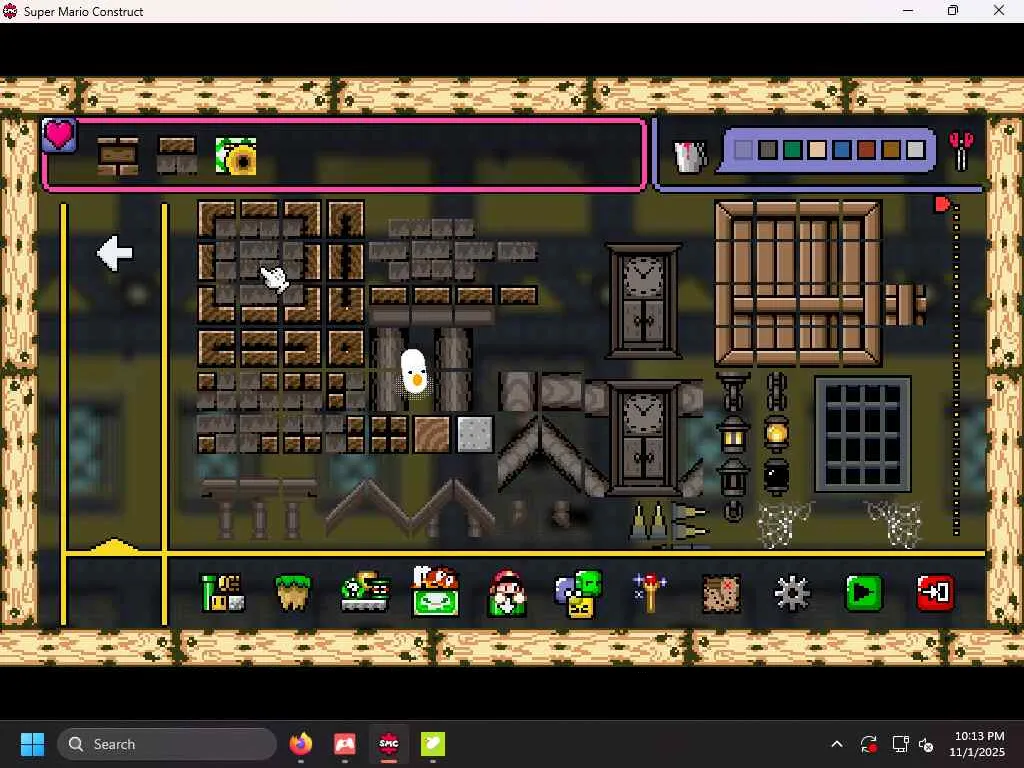The height and width of the screenshot is (768, 1024).
Task: Select the magic wand tool
Action: pyautogui.click(x=649, y=592)
